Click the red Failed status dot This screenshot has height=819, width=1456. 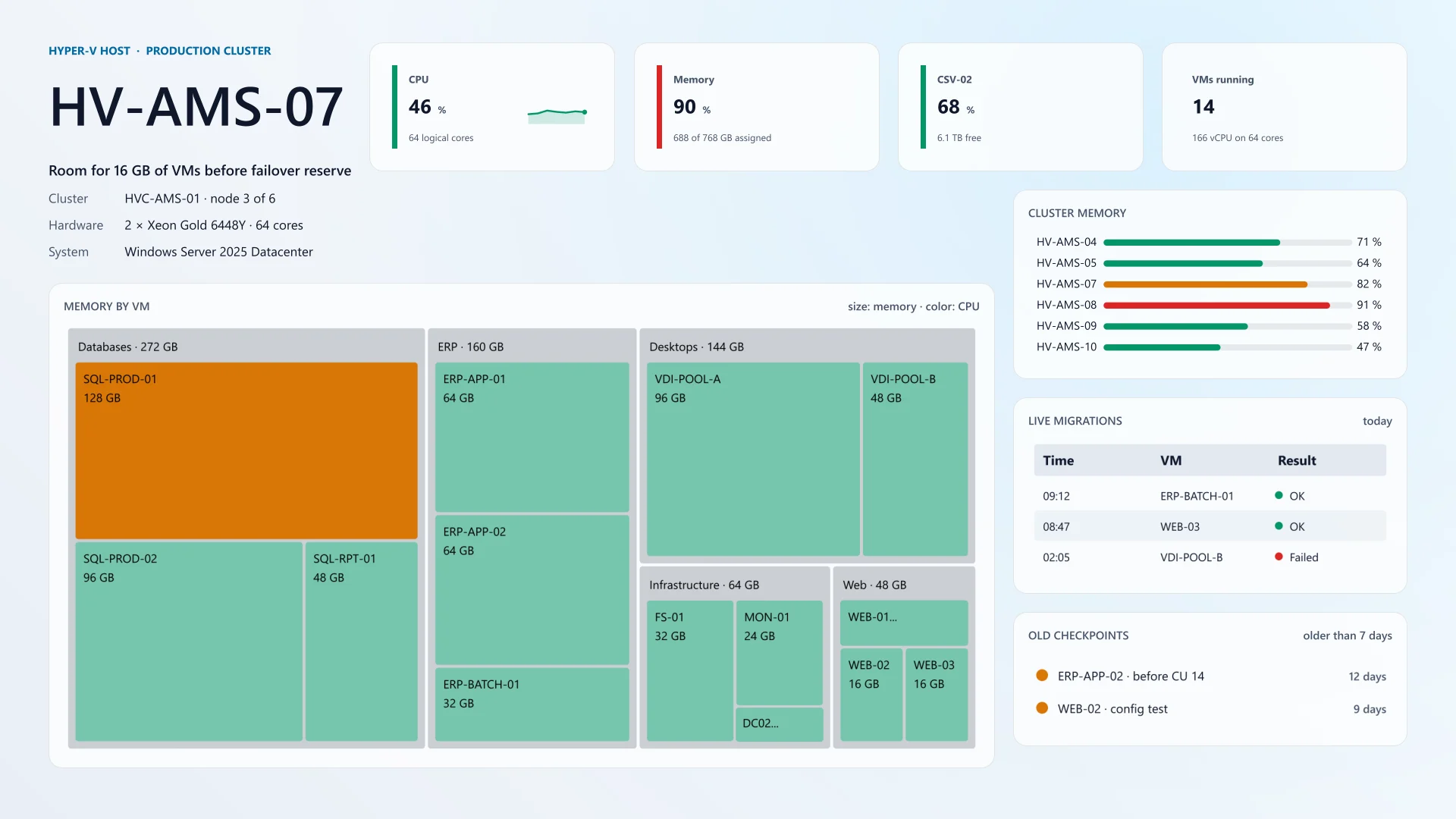coord(1279,557)
